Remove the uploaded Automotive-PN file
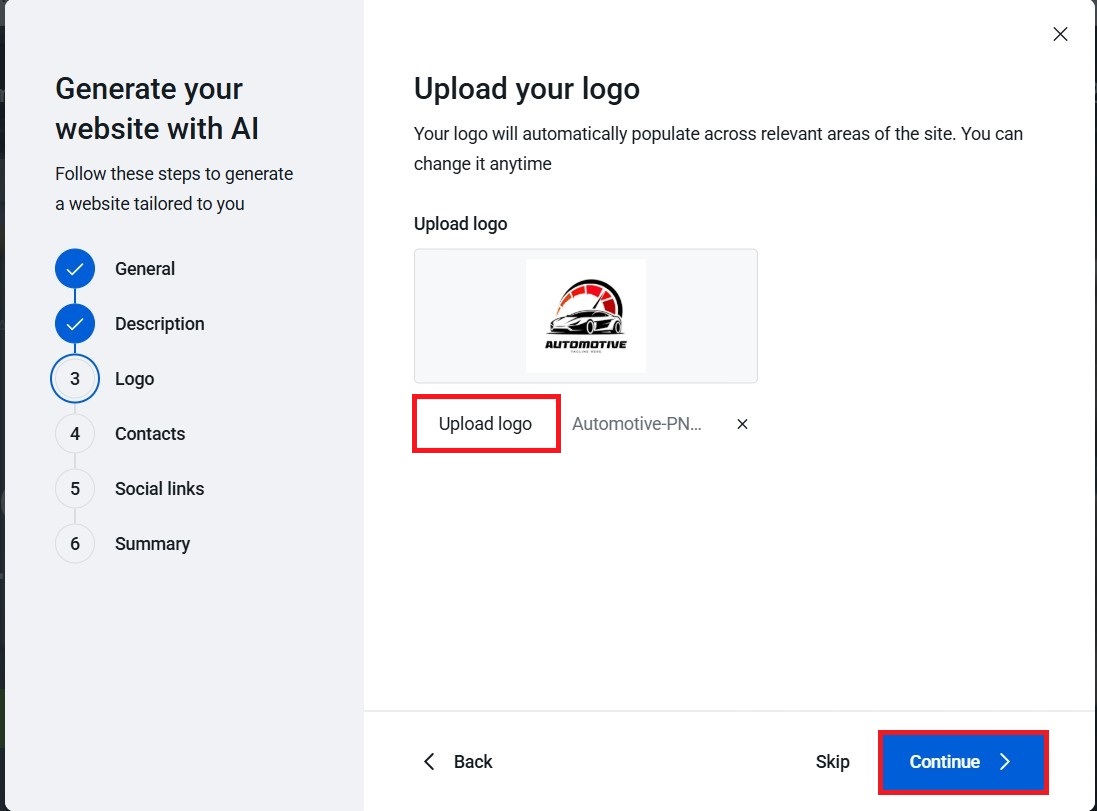1097x811 pixels. [742, 424]
